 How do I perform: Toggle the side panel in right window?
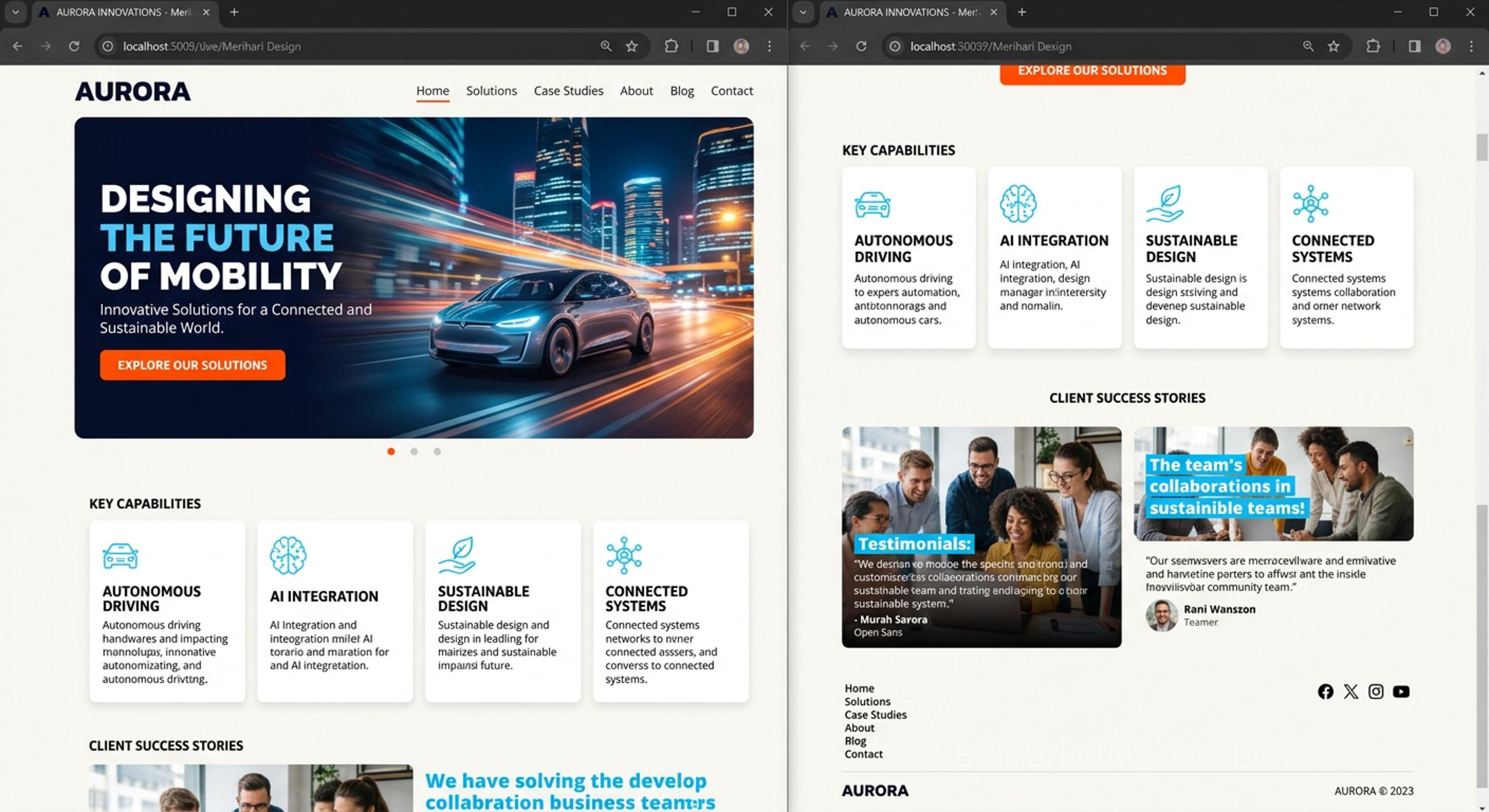(x=1414, y=46)
